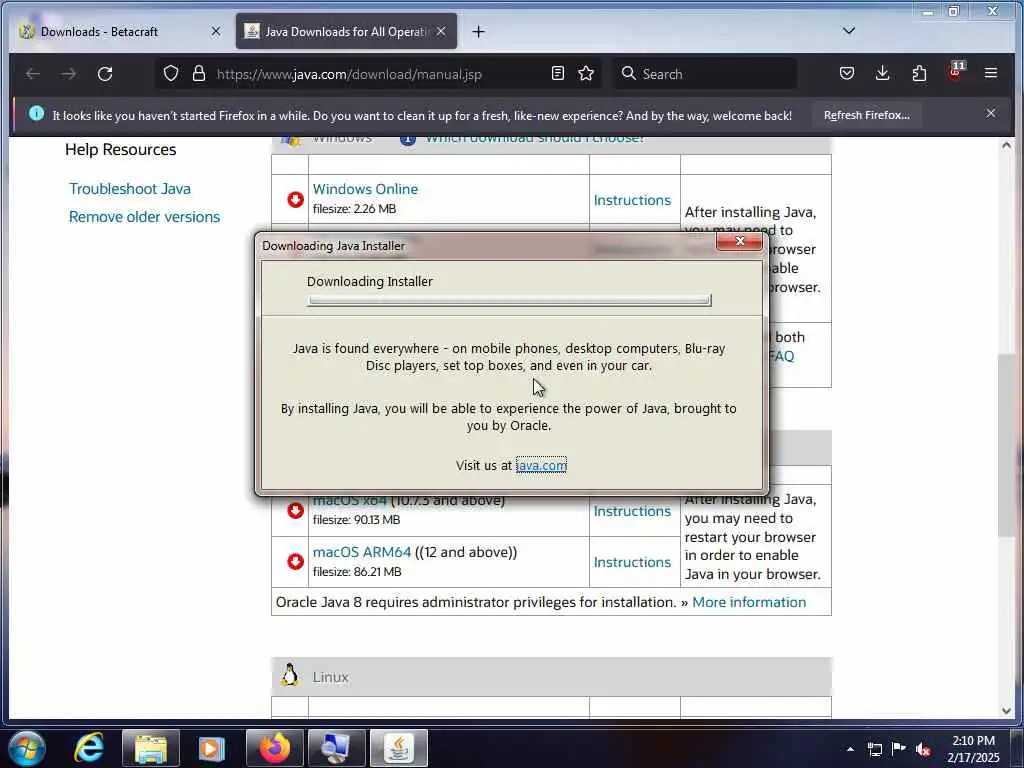Close the Downloads - Betacraft tab
Image resolution: width=1024 pixels, height=768 pixels.
click(216, 31)
